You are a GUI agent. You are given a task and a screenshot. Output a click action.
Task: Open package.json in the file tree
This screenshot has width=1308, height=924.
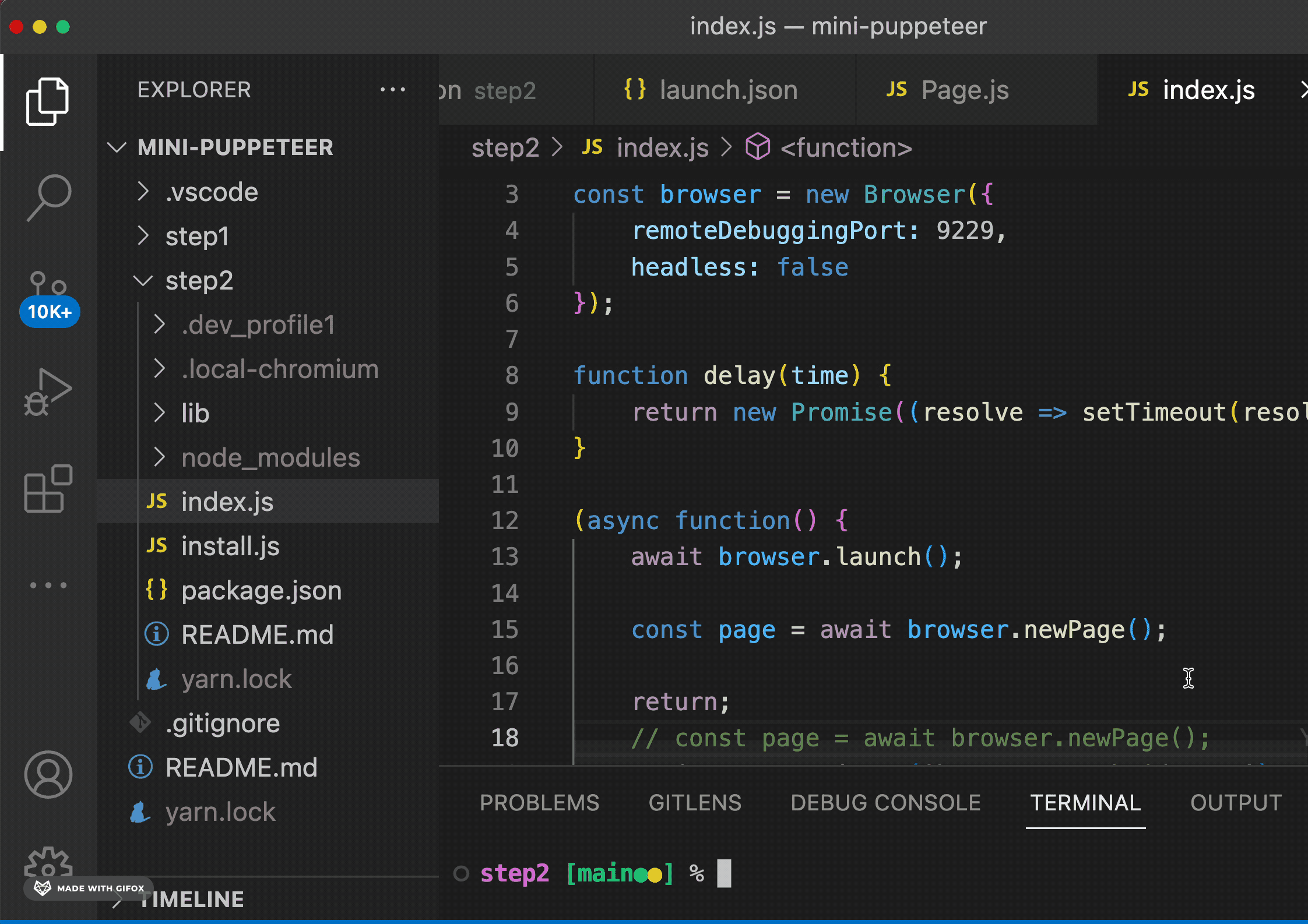[261, 591]
